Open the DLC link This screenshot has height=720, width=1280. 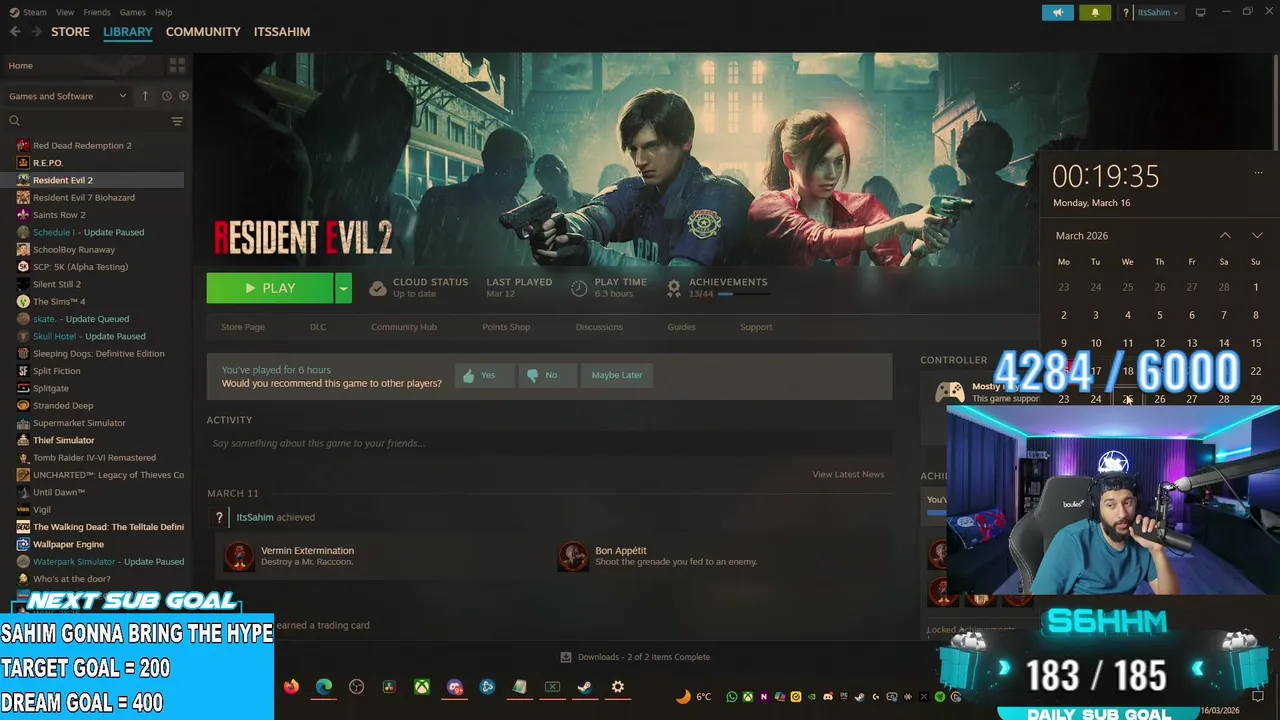click(318, 327)
